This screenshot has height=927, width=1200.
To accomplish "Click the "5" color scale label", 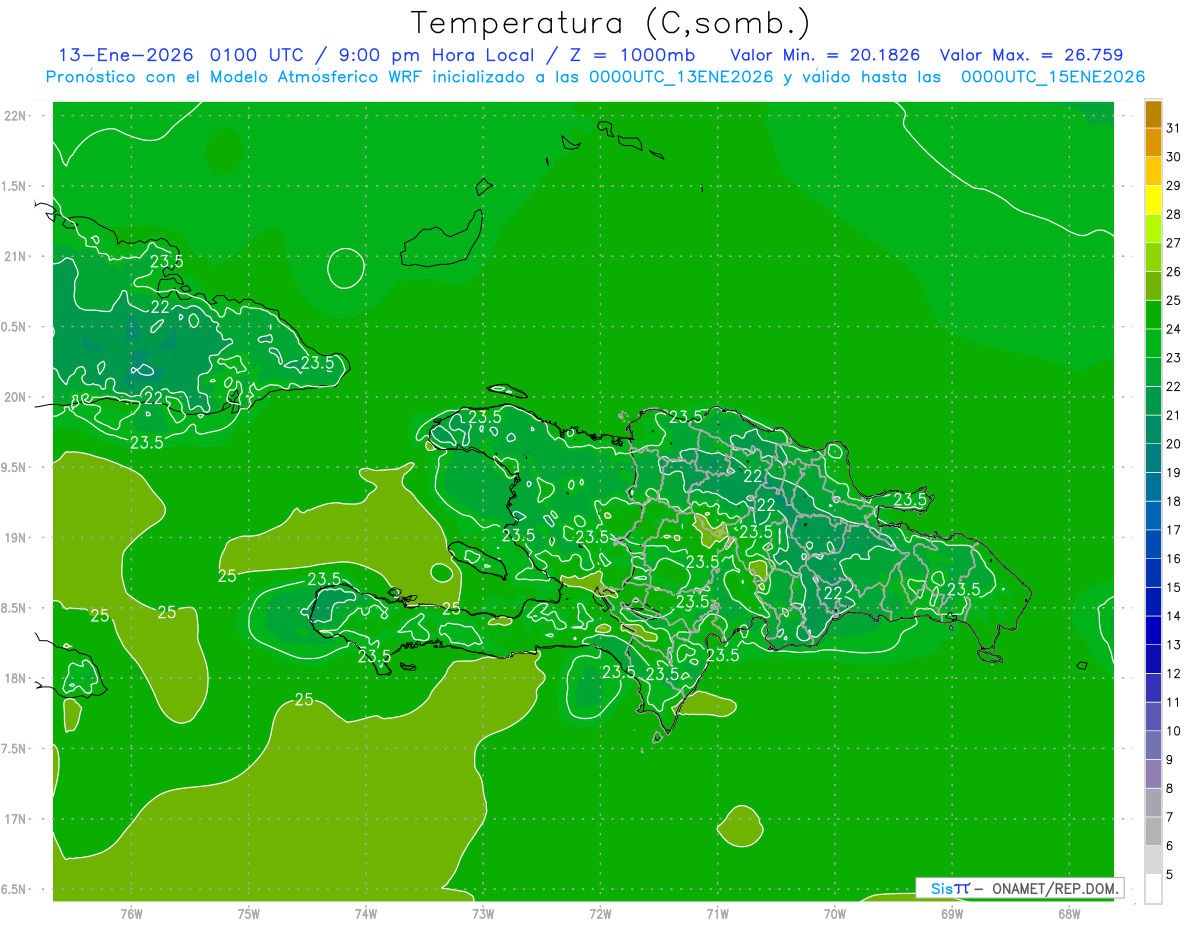I will point(1170,874).
